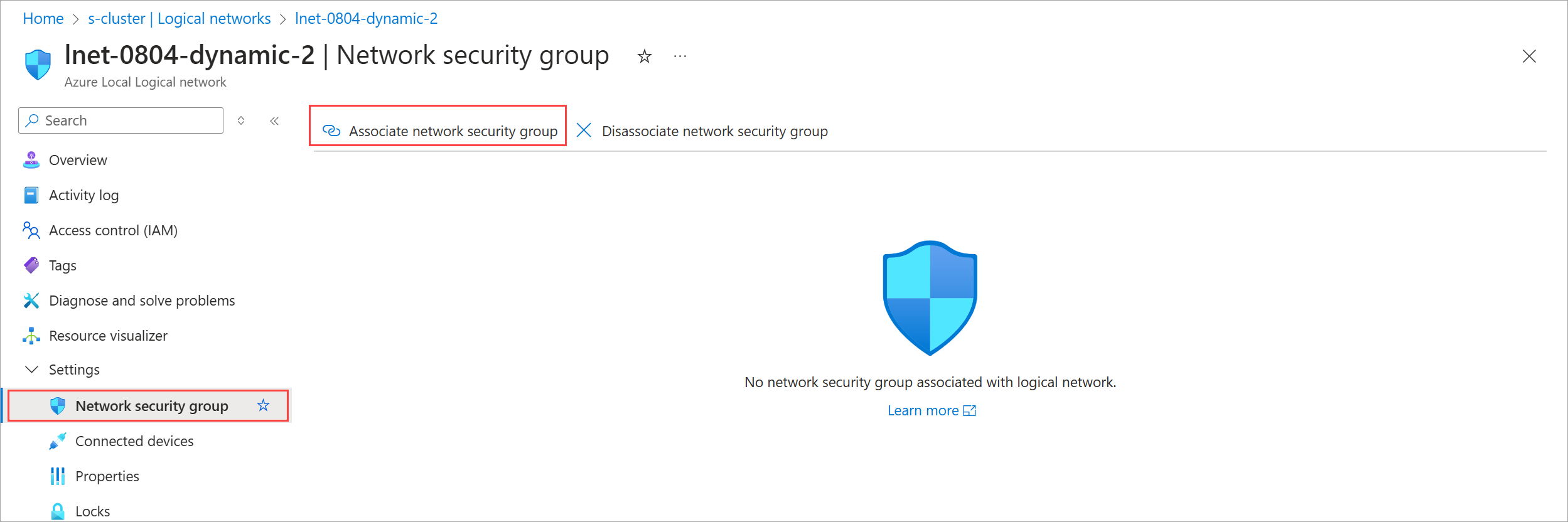Click the Access control (IAM) people icon
Viewport: 1568px width, 522px height.
[31, 230]
